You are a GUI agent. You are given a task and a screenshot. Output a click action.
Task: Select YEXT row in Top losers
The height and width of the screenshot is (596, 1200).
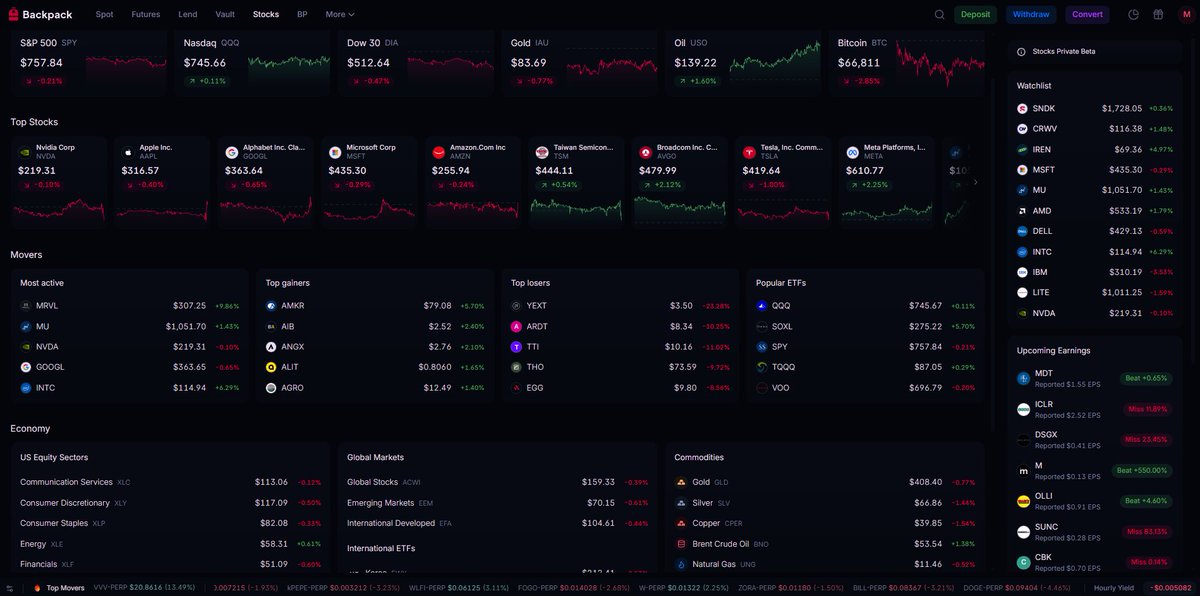click(620, 306)
